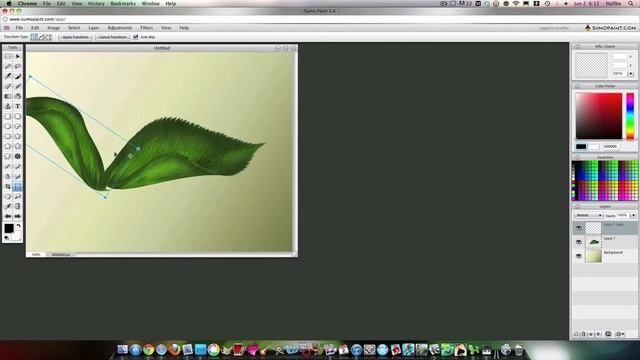Open the Chrome History menu
Screen dimensions: 640x360
96,4
